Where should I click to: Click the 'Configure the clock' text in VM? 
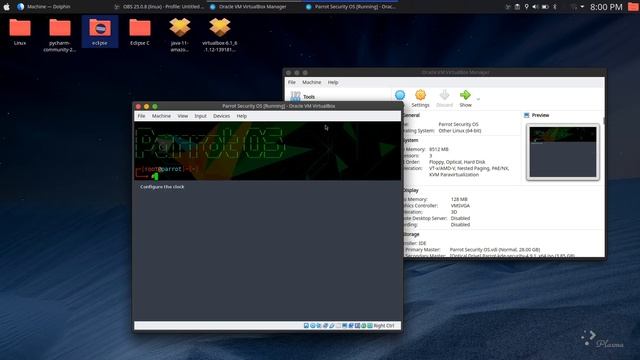click(x=162, y=187)
